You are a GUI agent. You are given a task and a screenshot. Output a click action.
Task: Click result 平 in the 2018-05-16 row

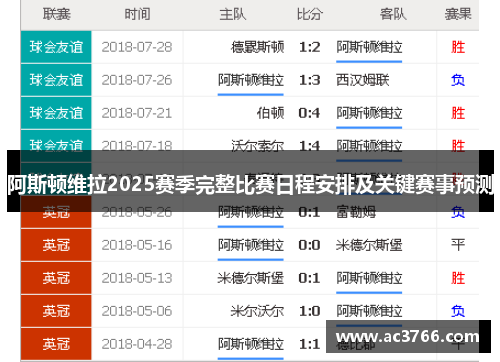click(458, 245)
